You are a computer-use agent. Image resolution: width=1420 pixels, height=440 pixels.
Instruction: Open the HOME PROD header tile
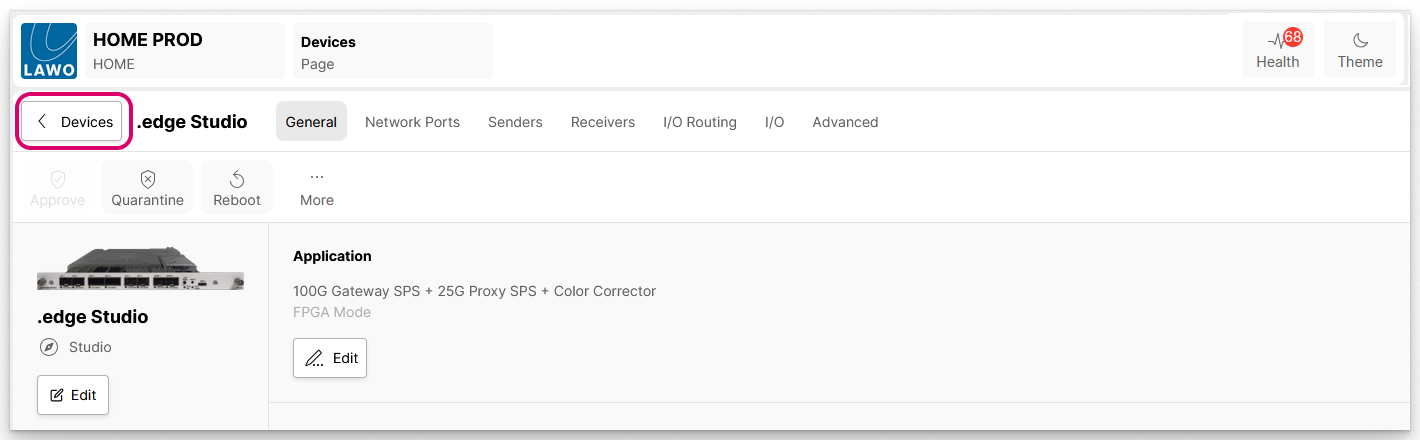tap(185, 51)
